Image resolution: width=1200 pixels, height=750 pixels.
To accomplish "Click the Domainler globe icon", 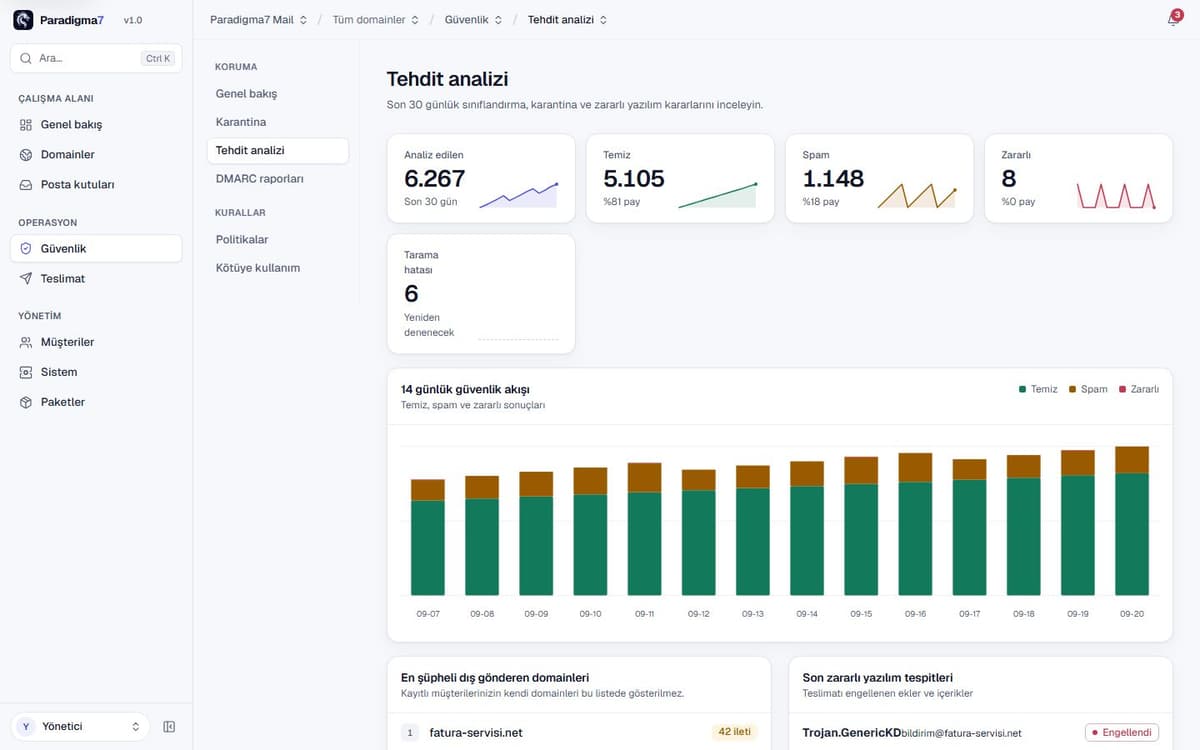I will pyautogui.click(x=26, y=155).
